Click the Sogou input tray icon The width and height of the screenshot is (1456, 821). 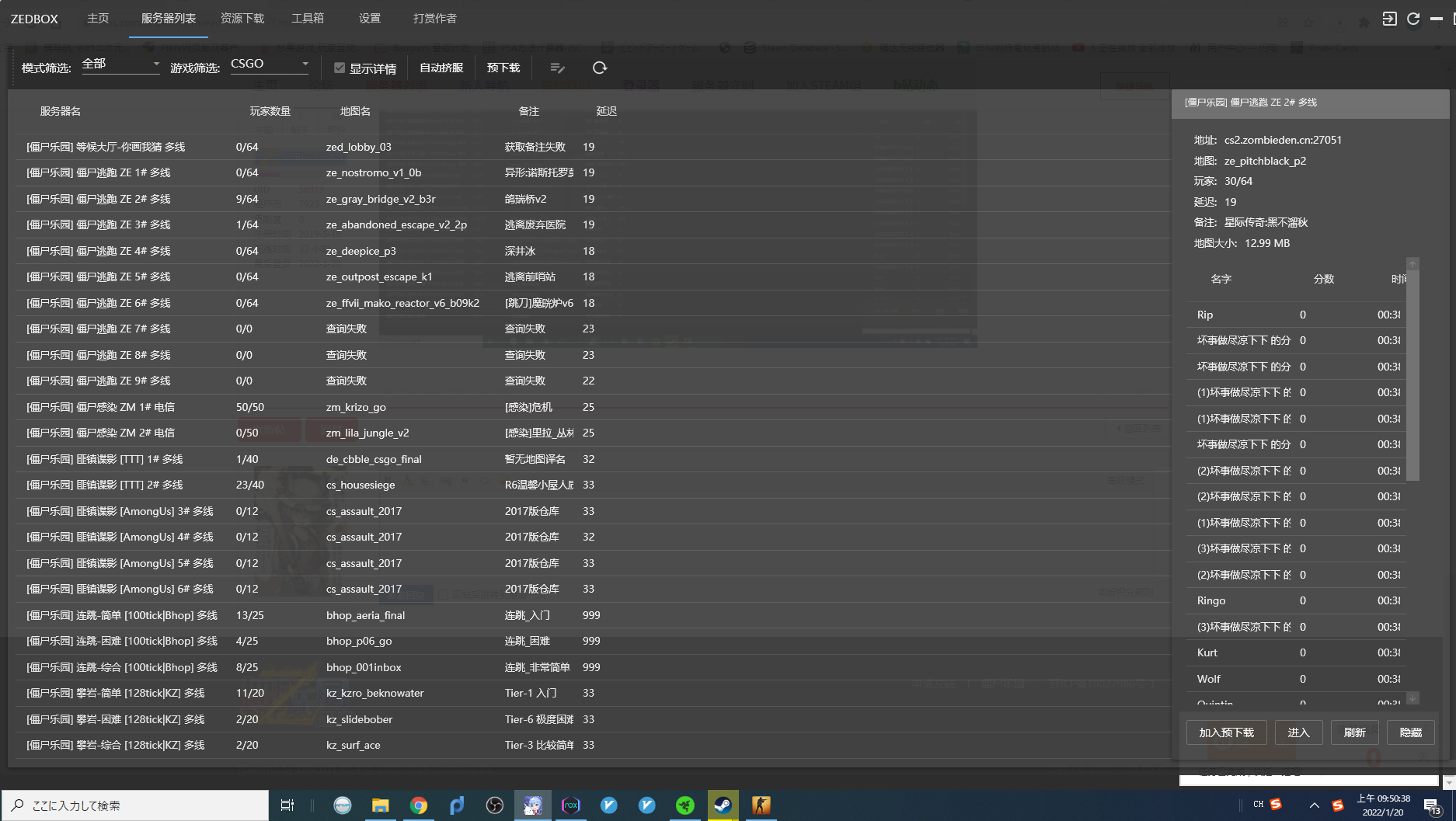tap(1337, 805)
